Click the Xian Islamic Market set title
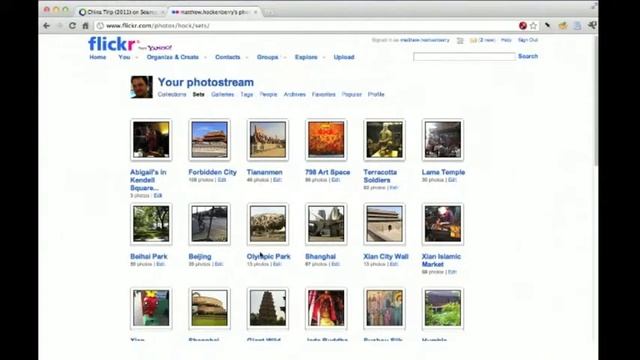The image size is (640, 360). point(441,260)
